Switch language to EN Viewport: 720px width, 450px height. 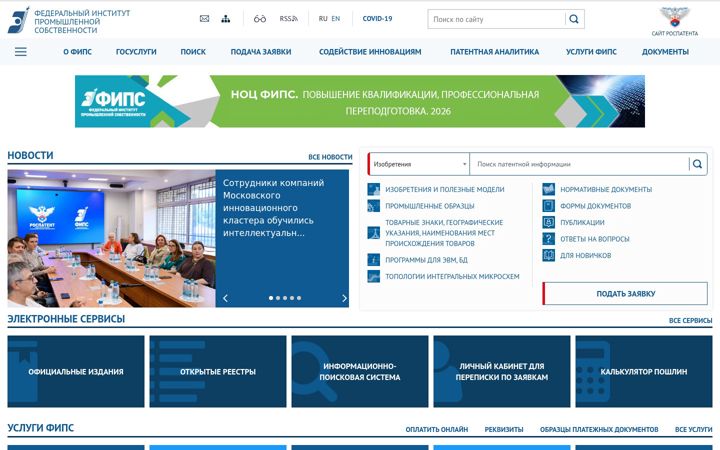tap(336, 19)
